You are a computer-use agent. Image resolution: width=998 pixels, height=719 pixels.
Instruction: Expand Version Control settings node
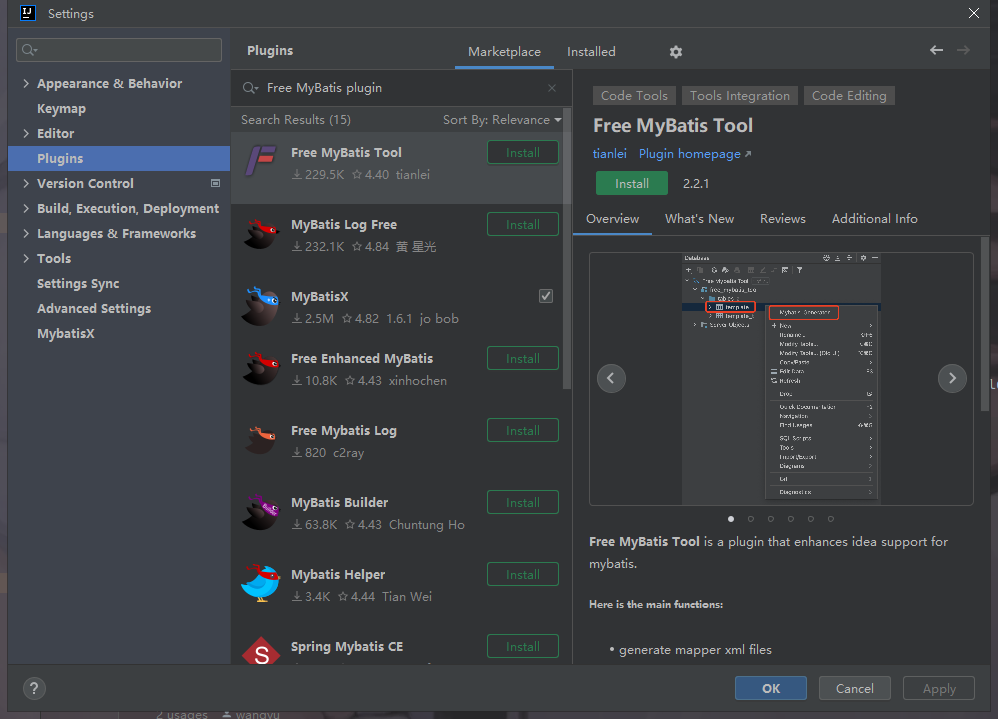coord(26,183)
